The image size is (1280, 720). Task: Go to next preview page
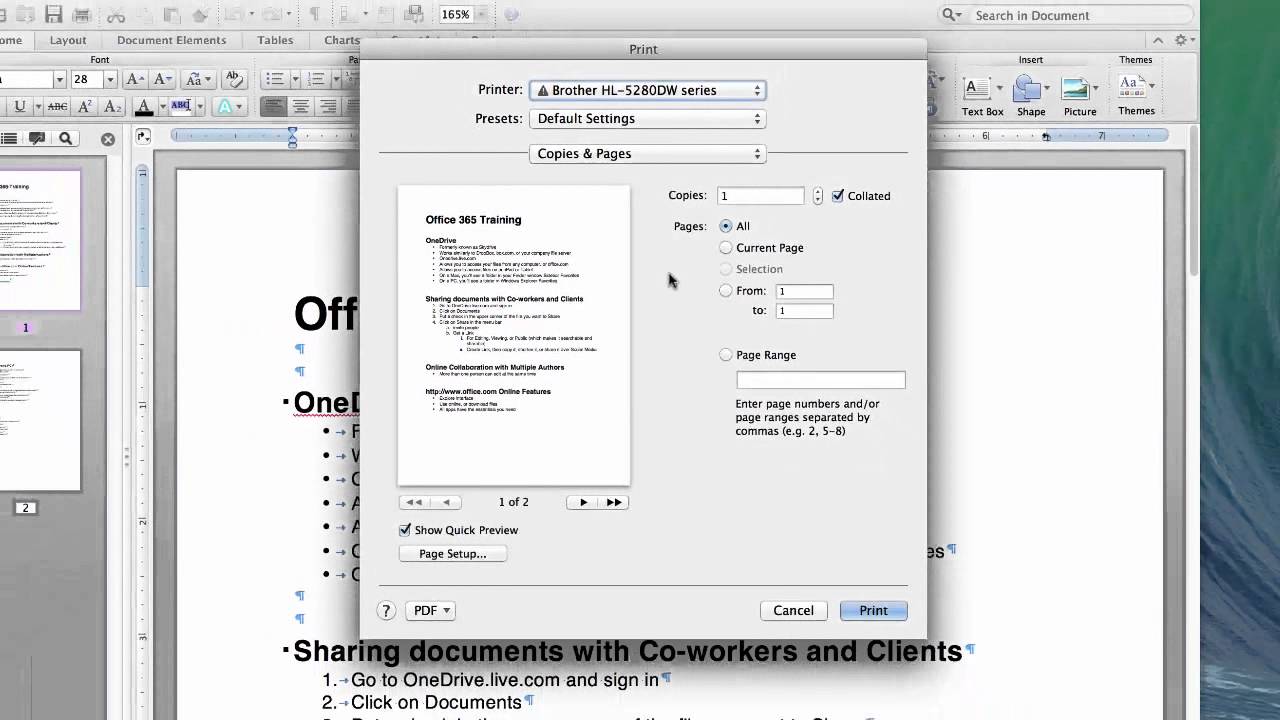(583, 502)
